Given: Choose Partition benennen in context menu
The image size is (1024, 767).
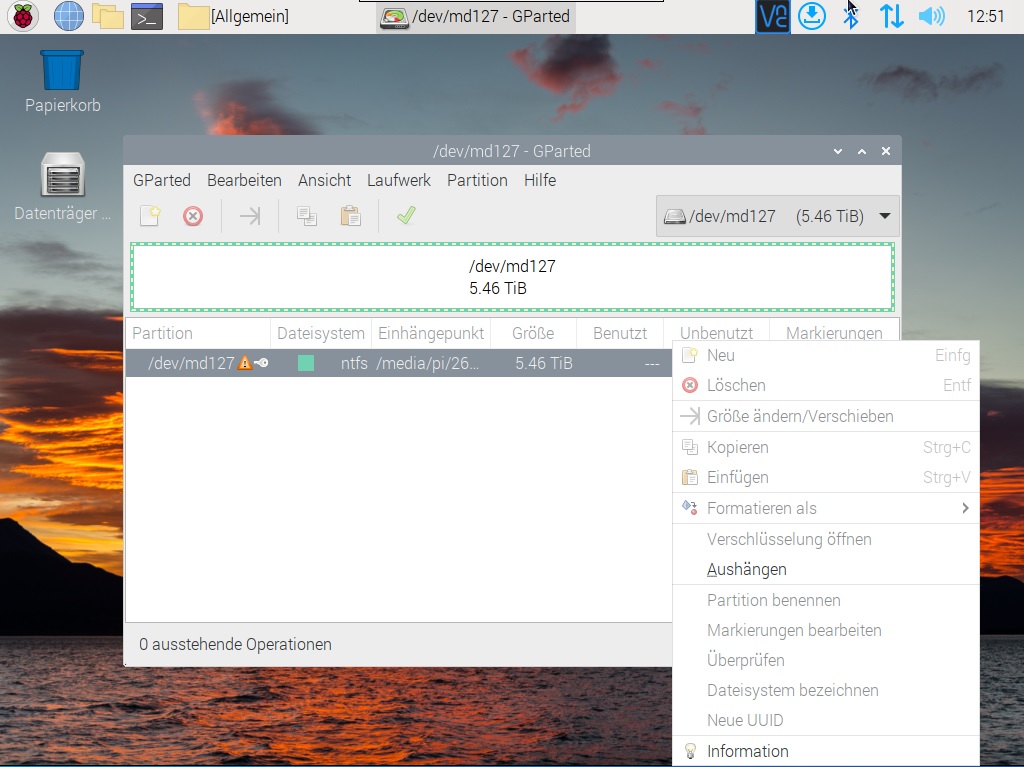Looking at the screenshot, I should [826, 600].
